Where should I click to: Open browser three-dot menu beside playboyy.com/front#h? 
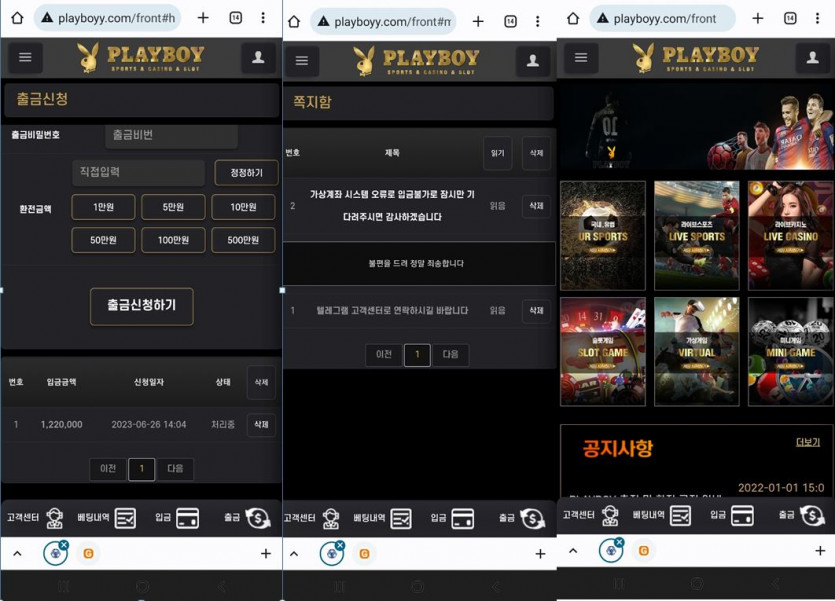[x=263, y=18]
